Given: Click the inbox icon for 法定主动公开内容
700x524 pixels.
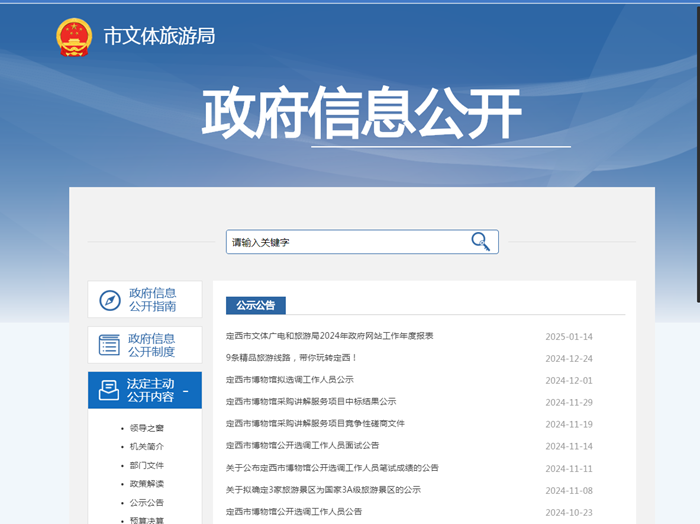Looking at the screenshot, I should click(x=109, y=390).
